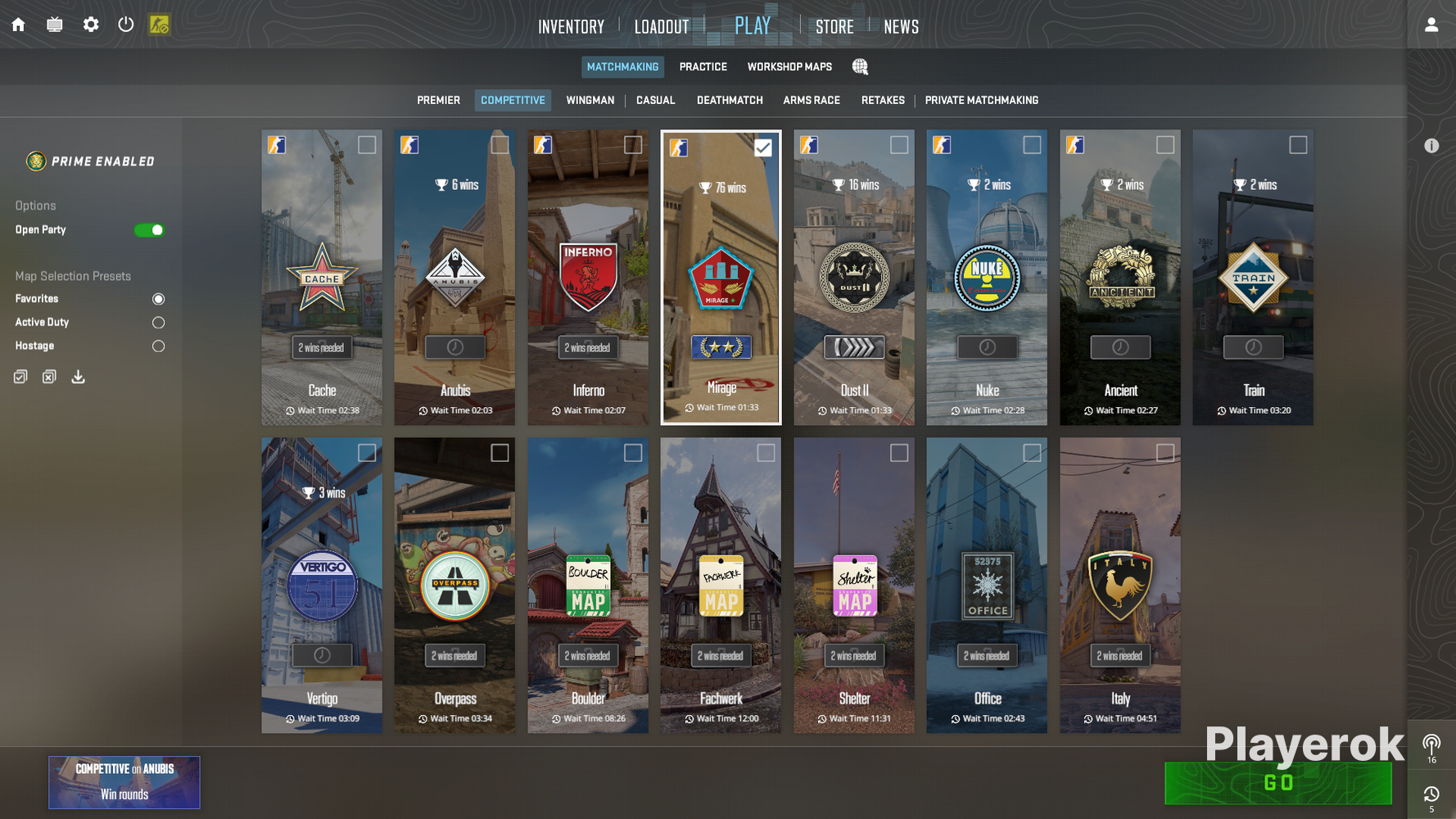Select the Premier game mode tab

438,101
